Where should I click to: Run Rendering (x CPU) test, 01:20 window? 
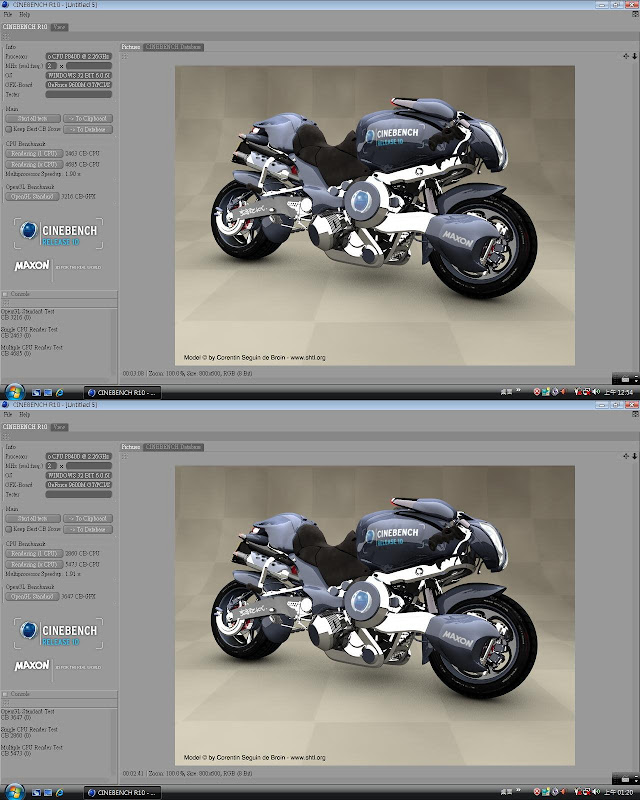click(x=34, y=565)
